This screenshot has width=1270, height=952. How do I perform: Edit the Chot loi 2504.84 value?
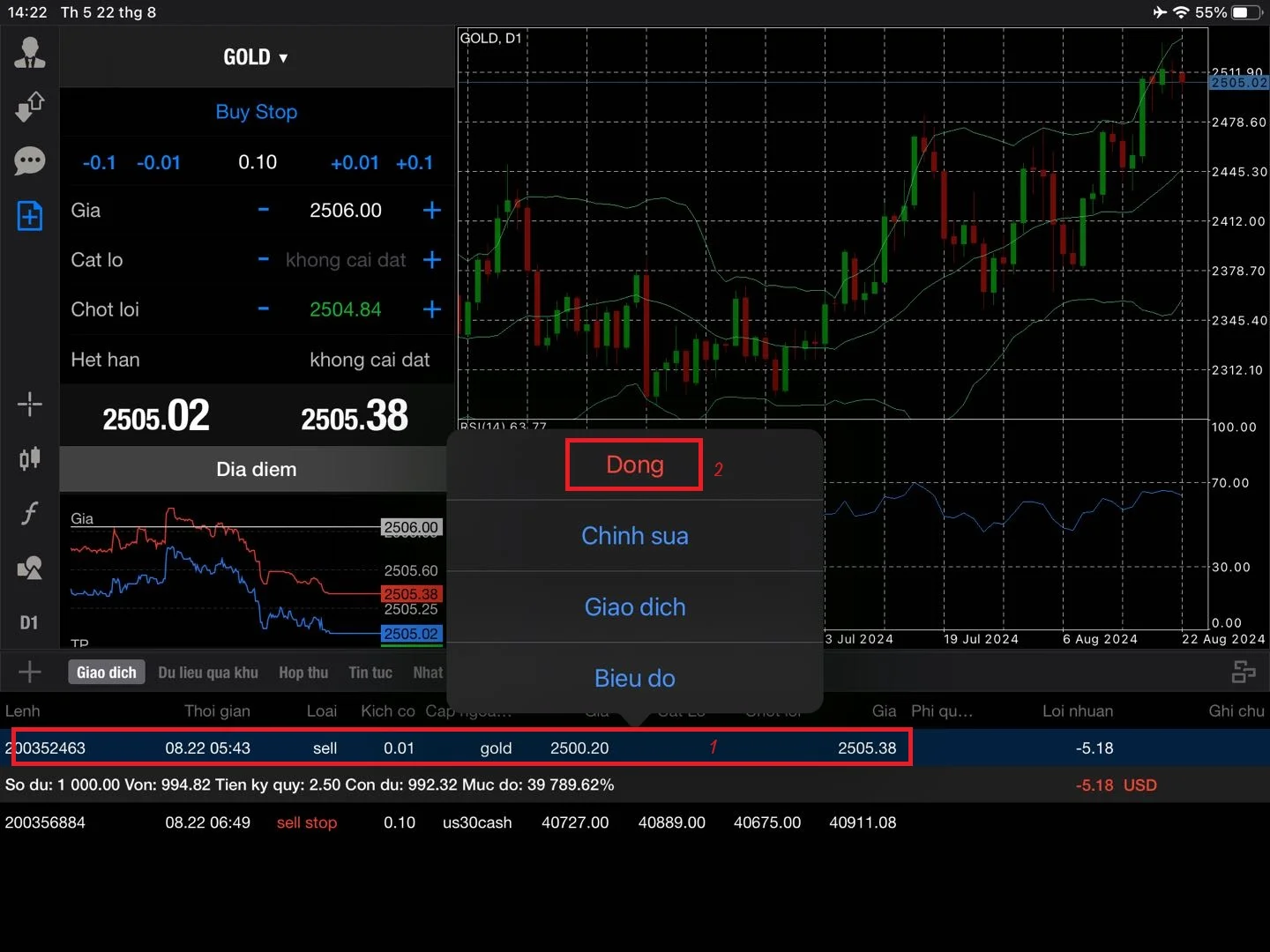346,309
